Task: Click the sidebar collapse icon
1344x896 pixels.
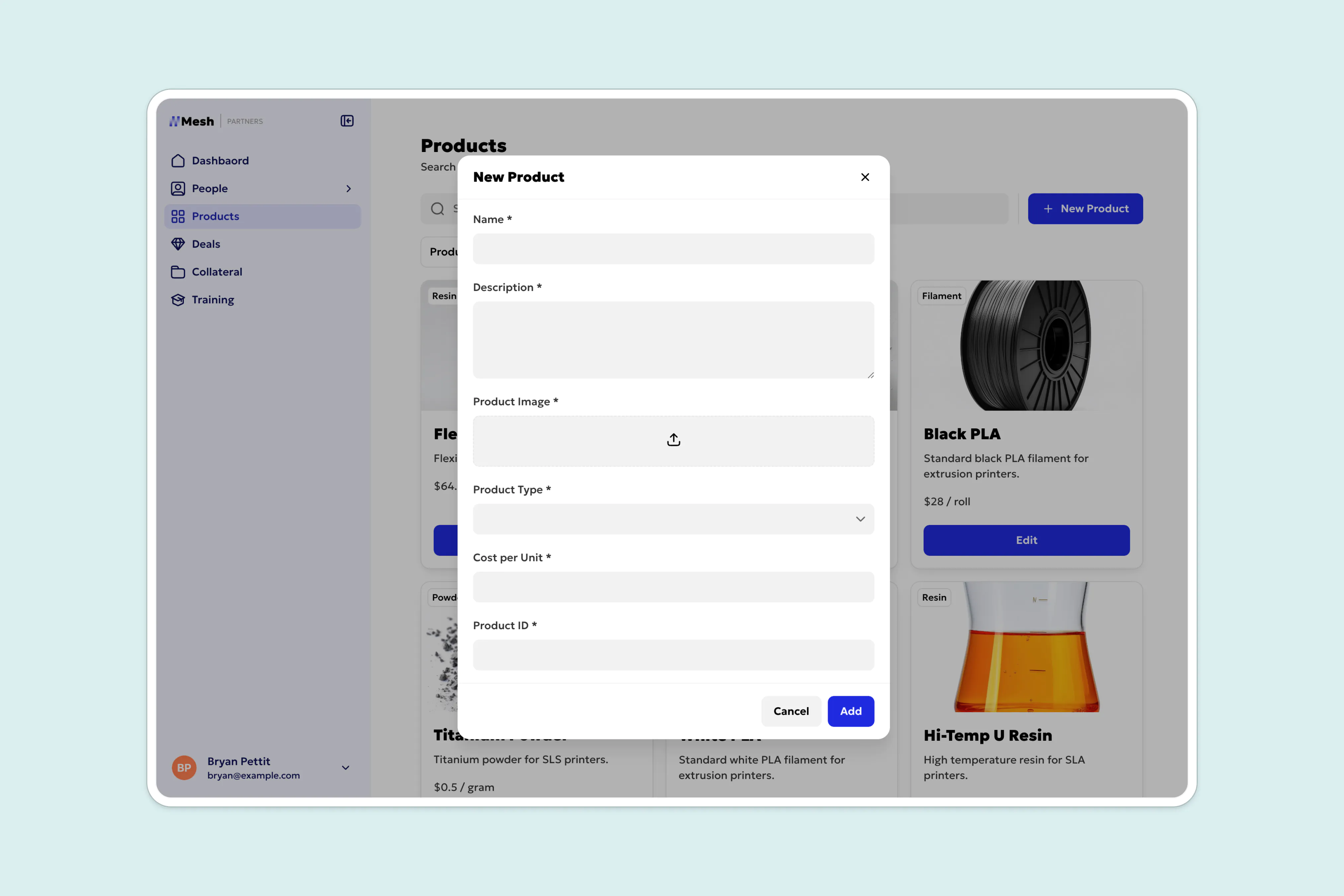Action: (347, 120)
